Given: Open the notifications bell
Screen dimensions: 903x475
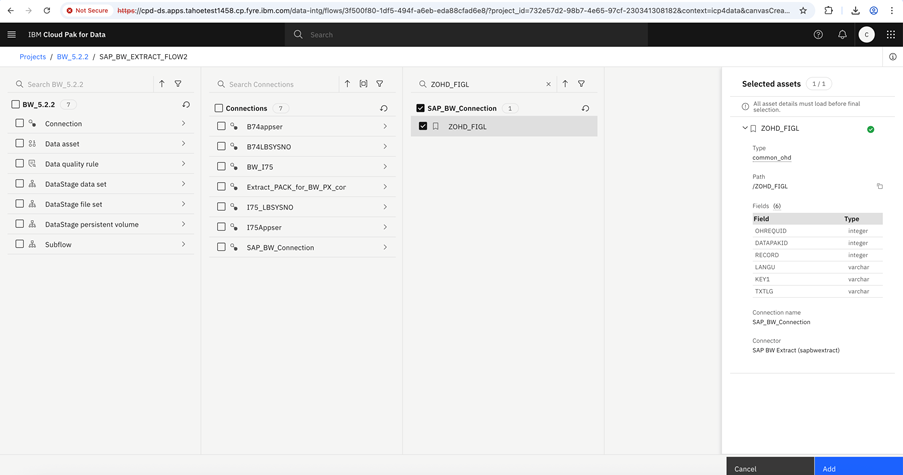Looking at the screenshot, I should (x=842, y=35).
